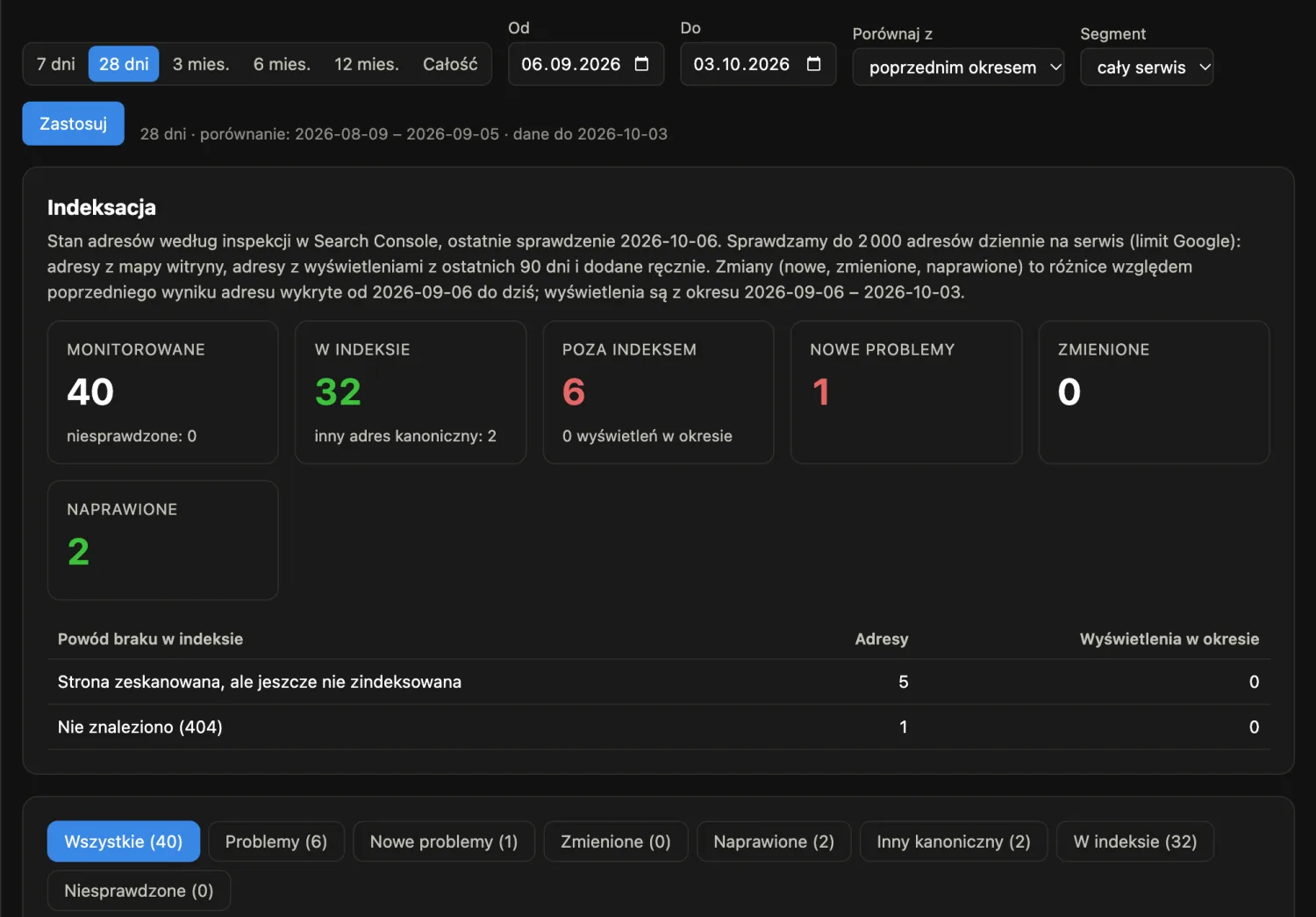
Task: Filter list by Naprawione (2)
Action: point(774,842)
